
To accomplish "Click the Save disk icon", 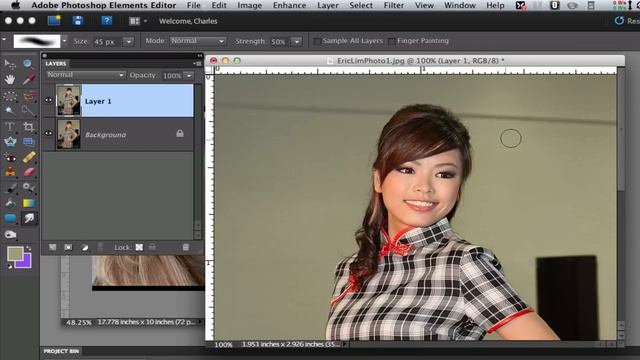I will [x=78, y=21].
